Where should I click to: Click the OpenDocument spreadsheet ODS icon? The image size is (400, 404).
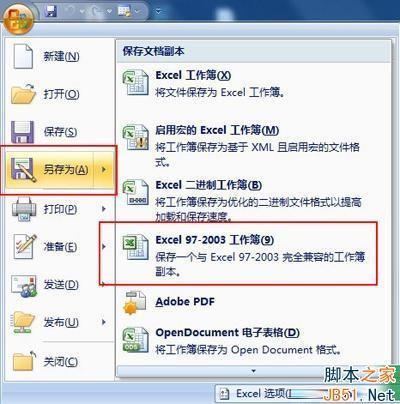[x=136, y=339]
